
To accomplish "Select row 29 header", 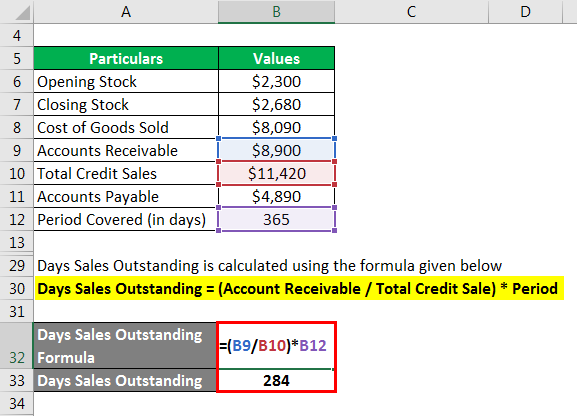I will [17, 265].
